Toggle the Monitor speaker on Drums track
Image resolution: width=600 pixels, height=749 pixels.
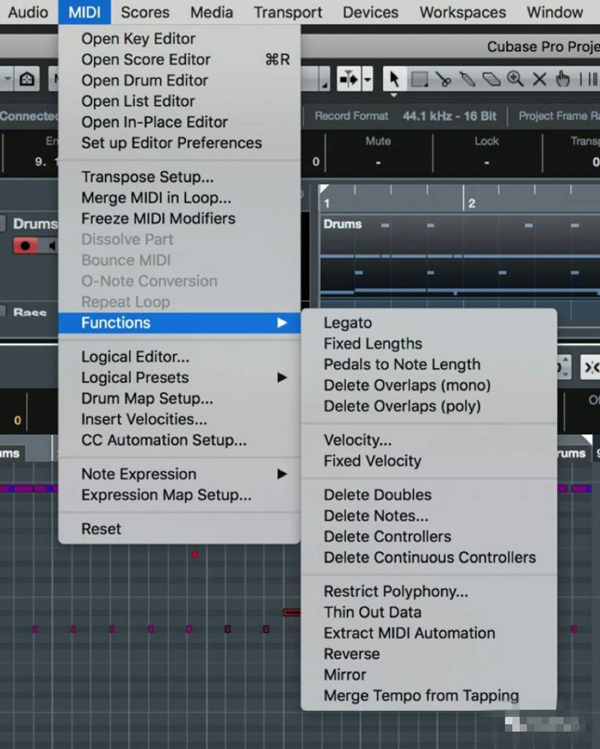(x=51, y=246)
